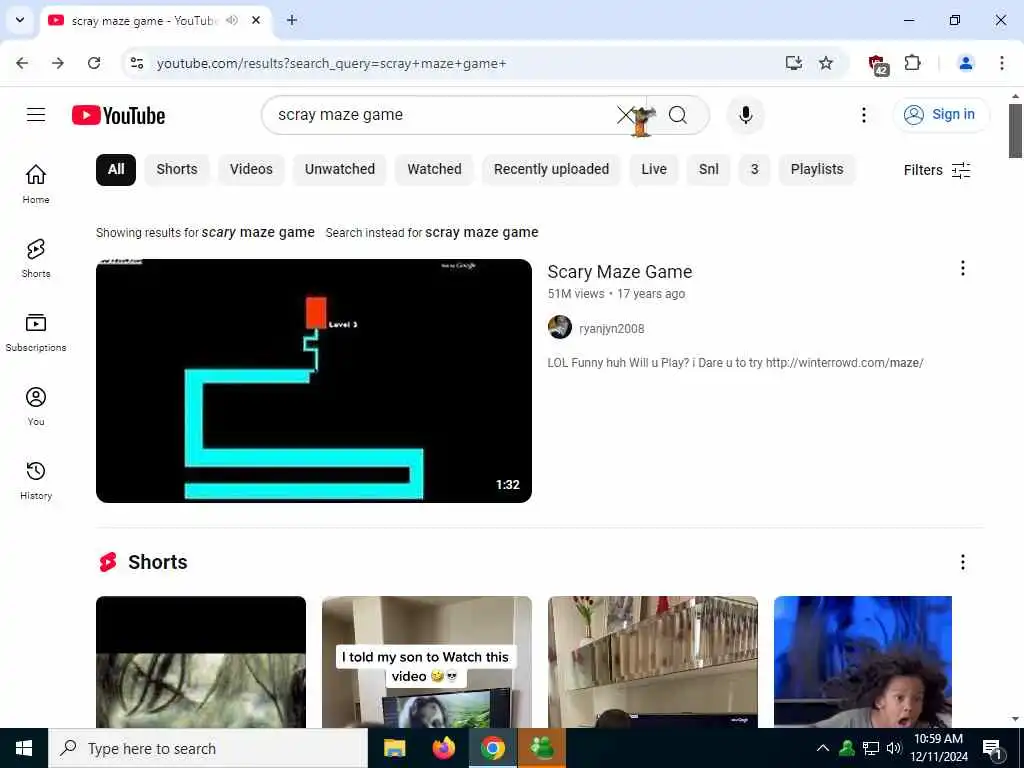Select the Playlists filter chip
The width and height of the screenshot is (1024, 768).
pos(817,169)
